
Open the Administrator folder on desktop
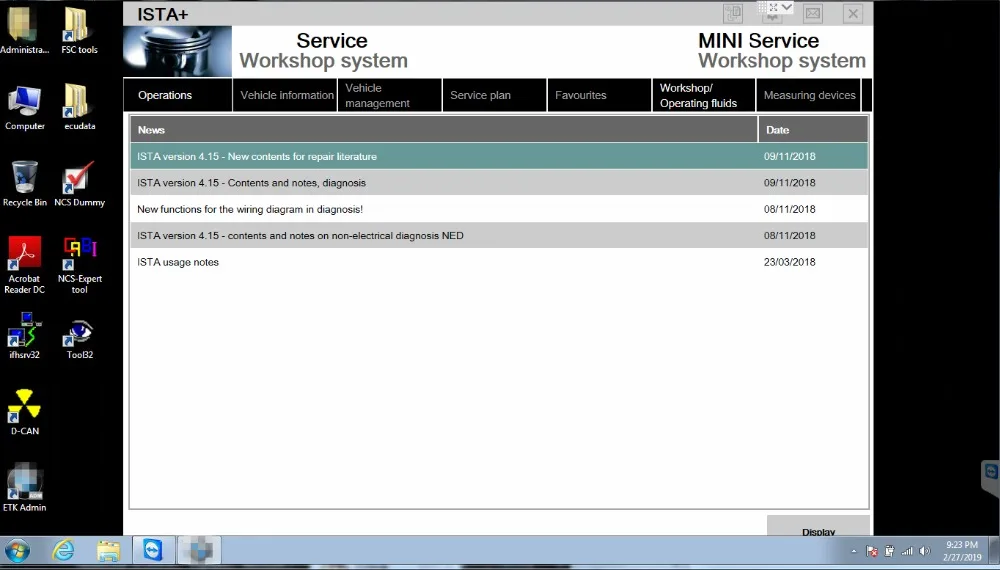24,31
